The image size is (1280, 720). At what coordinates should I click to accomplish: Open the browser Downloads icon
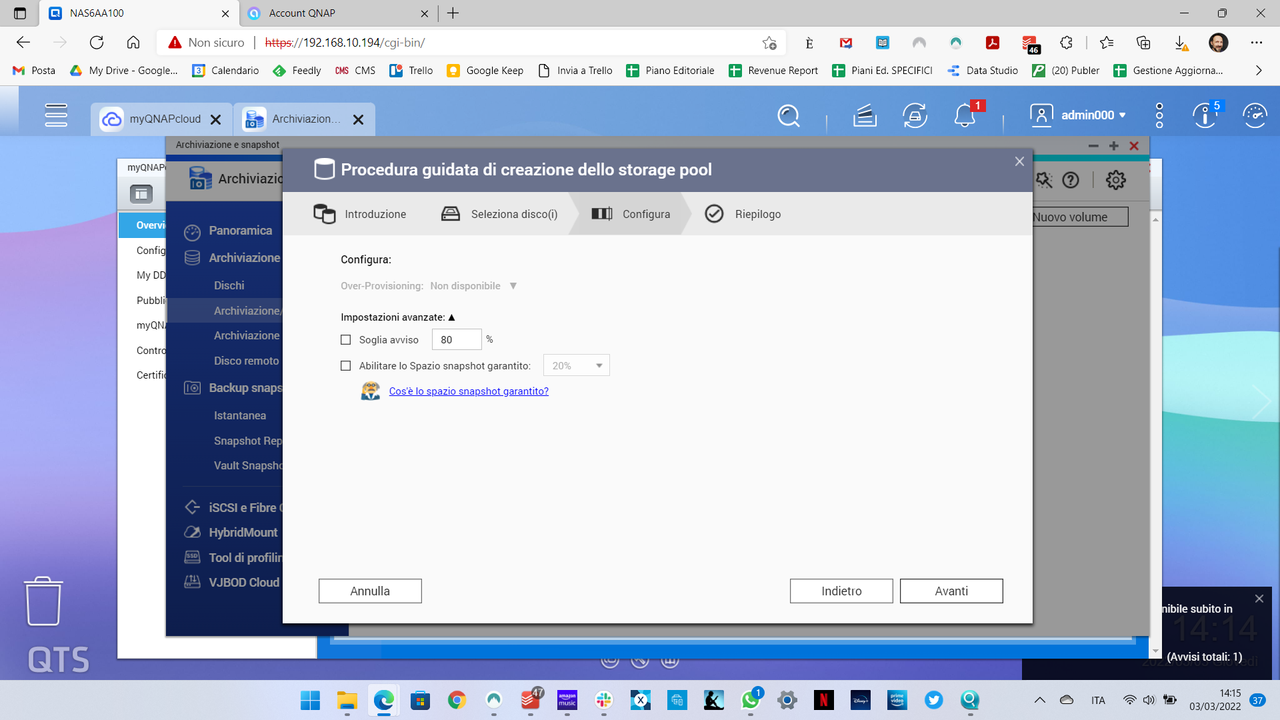pyautogui.click(x=1181, y=43)
